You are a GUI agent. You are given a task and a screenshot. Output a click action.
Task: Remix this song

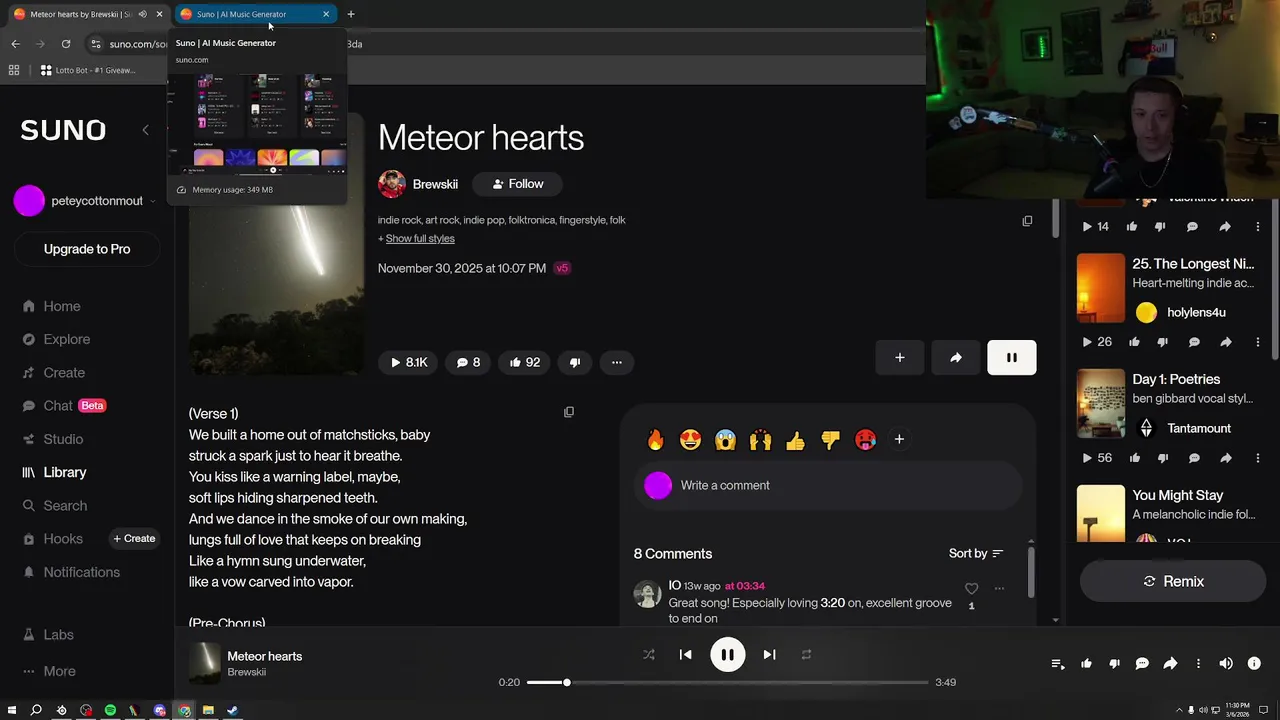point(1172,581)
